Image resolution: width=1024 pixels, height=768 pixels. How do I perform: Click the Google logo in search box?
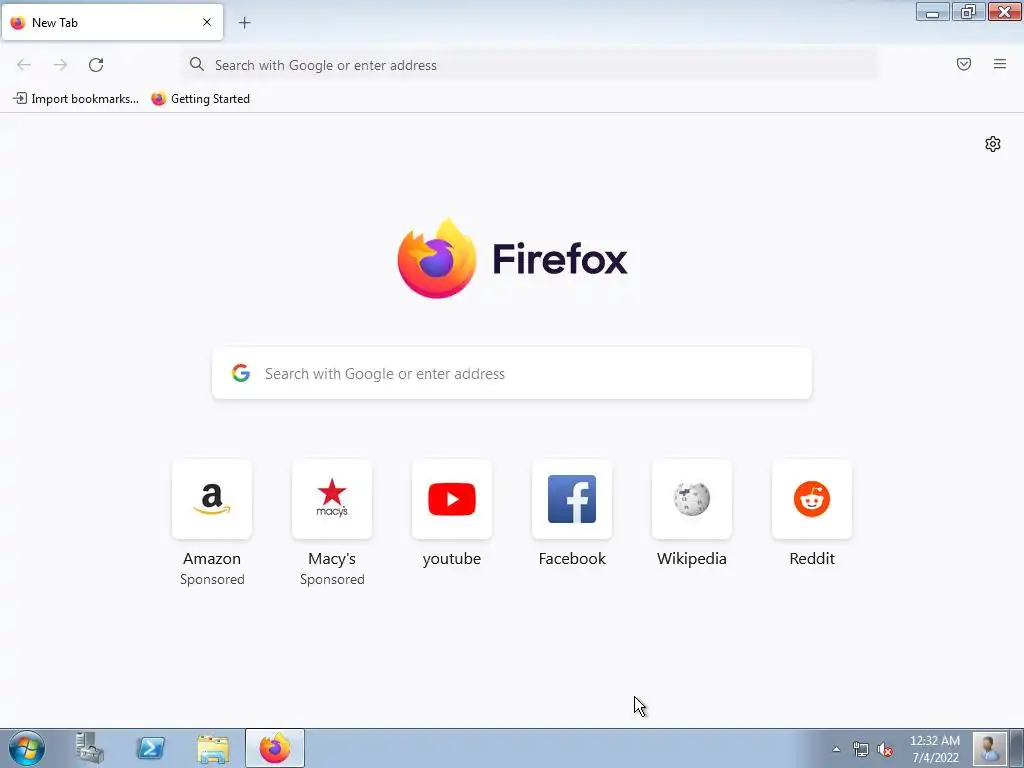pyautogui.click(x=241, y=373)
